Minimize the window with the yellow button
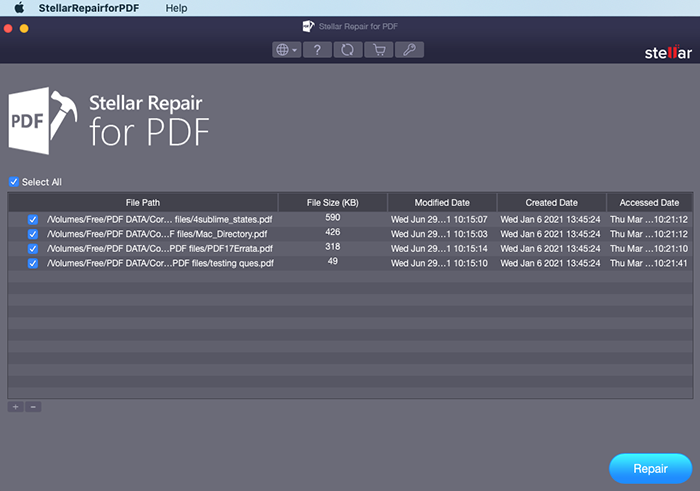 24,29
